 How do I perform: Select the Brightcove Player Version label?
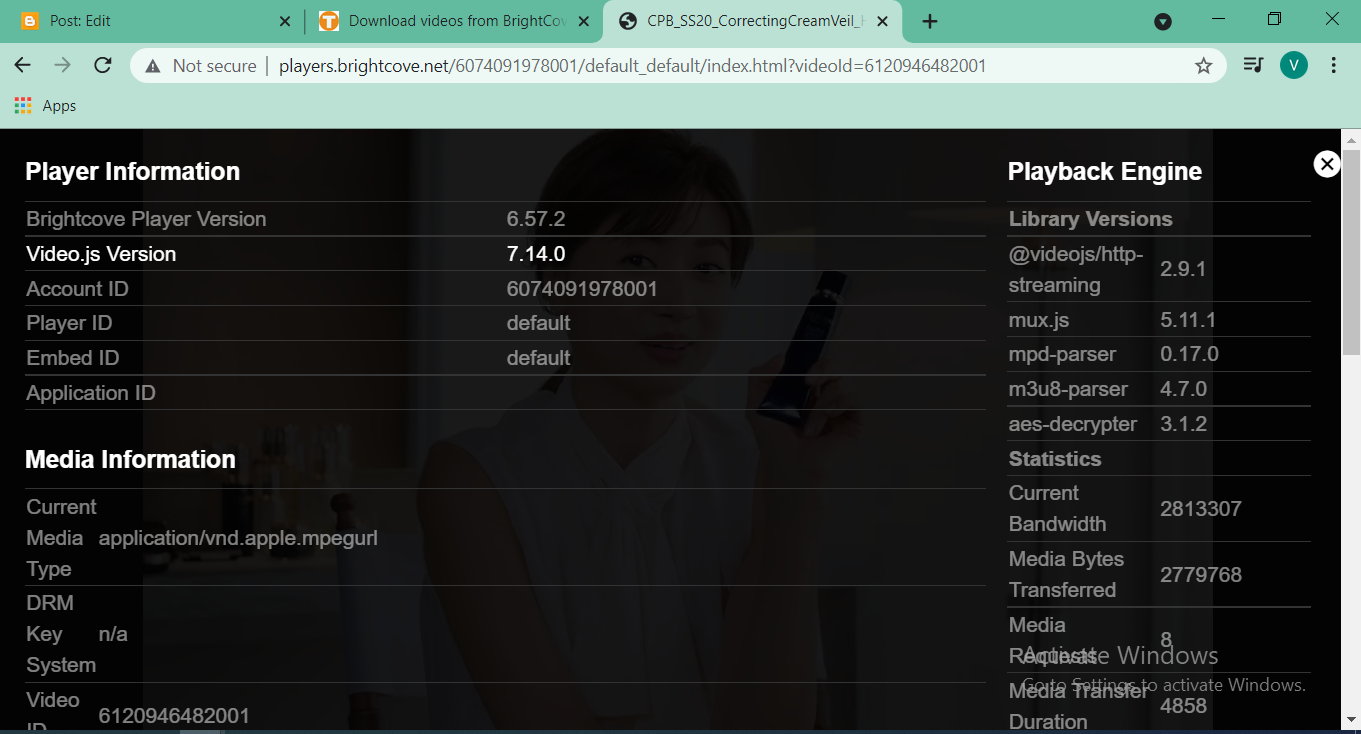(x=146, y=219)
